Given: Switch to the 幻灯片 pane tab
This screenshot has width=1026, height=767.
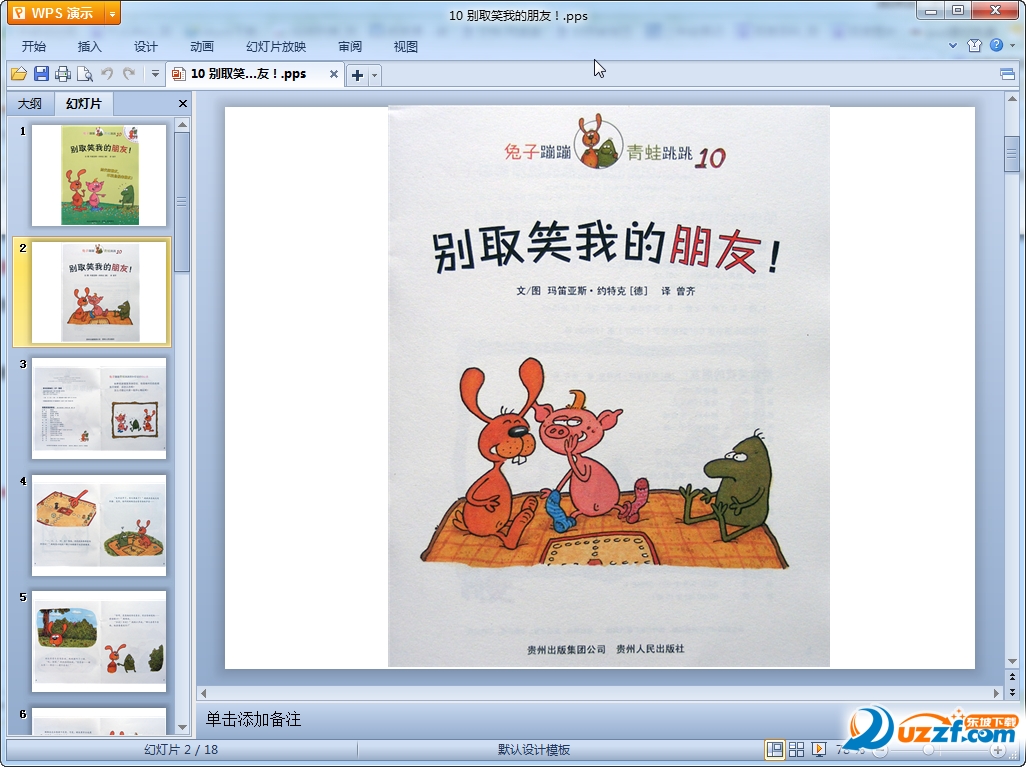Looking at the screenshot, I should point(84,103).
